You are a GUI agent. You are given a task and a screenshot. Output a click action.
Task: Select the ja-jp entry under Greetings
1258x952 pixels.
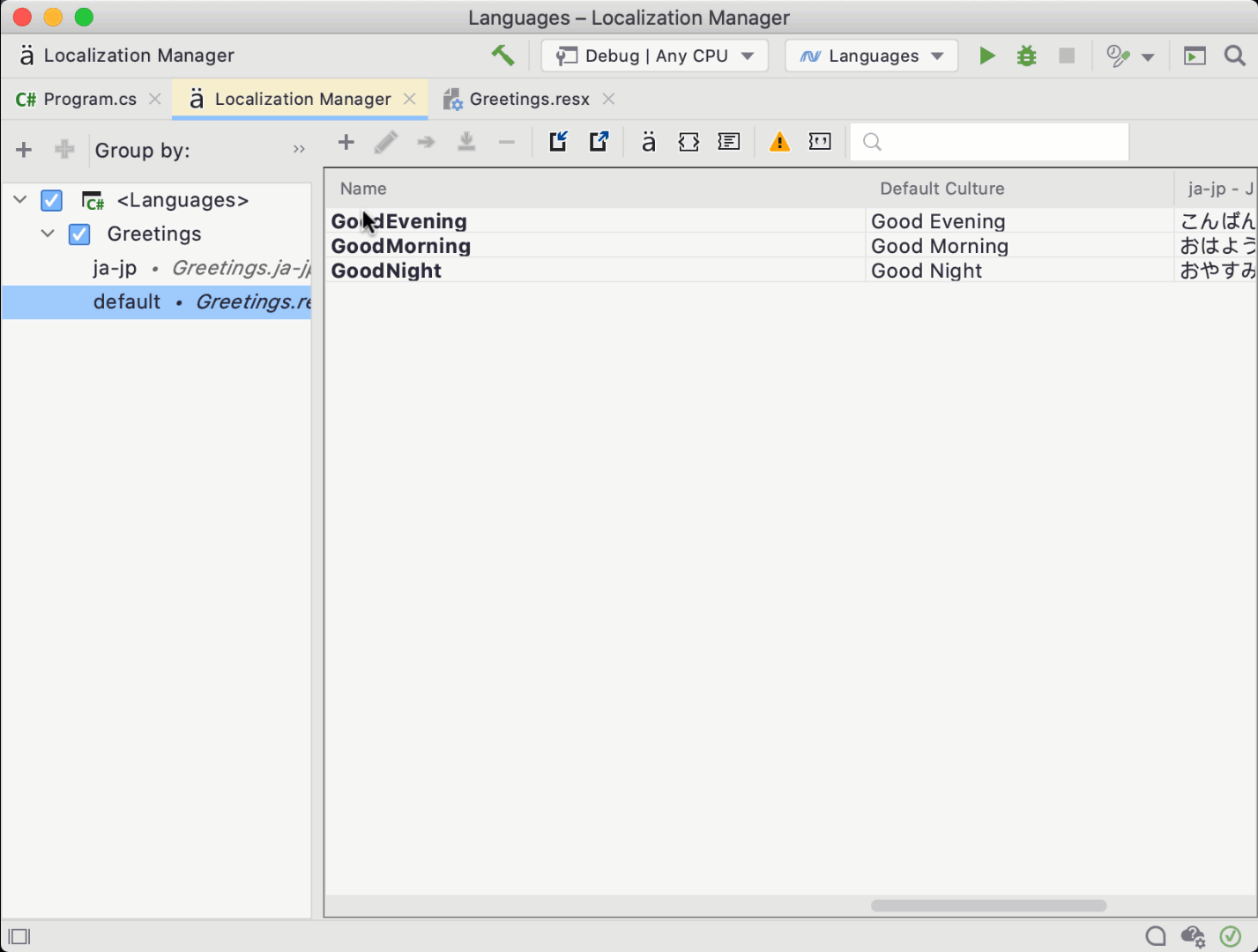click(115, 267)
